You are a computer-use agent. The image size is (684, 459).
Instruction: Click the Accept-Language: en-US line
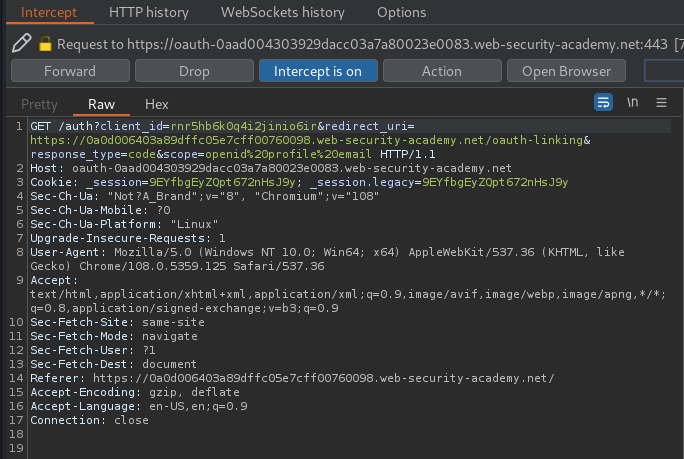pos(139,406)
